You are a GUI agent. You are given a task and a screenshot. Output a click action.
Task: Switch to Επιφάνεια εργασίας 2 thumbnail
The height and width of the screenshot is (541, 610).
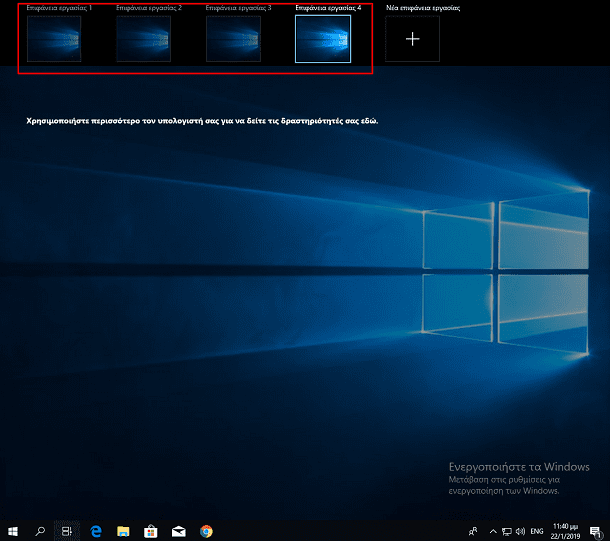(144, 39)
